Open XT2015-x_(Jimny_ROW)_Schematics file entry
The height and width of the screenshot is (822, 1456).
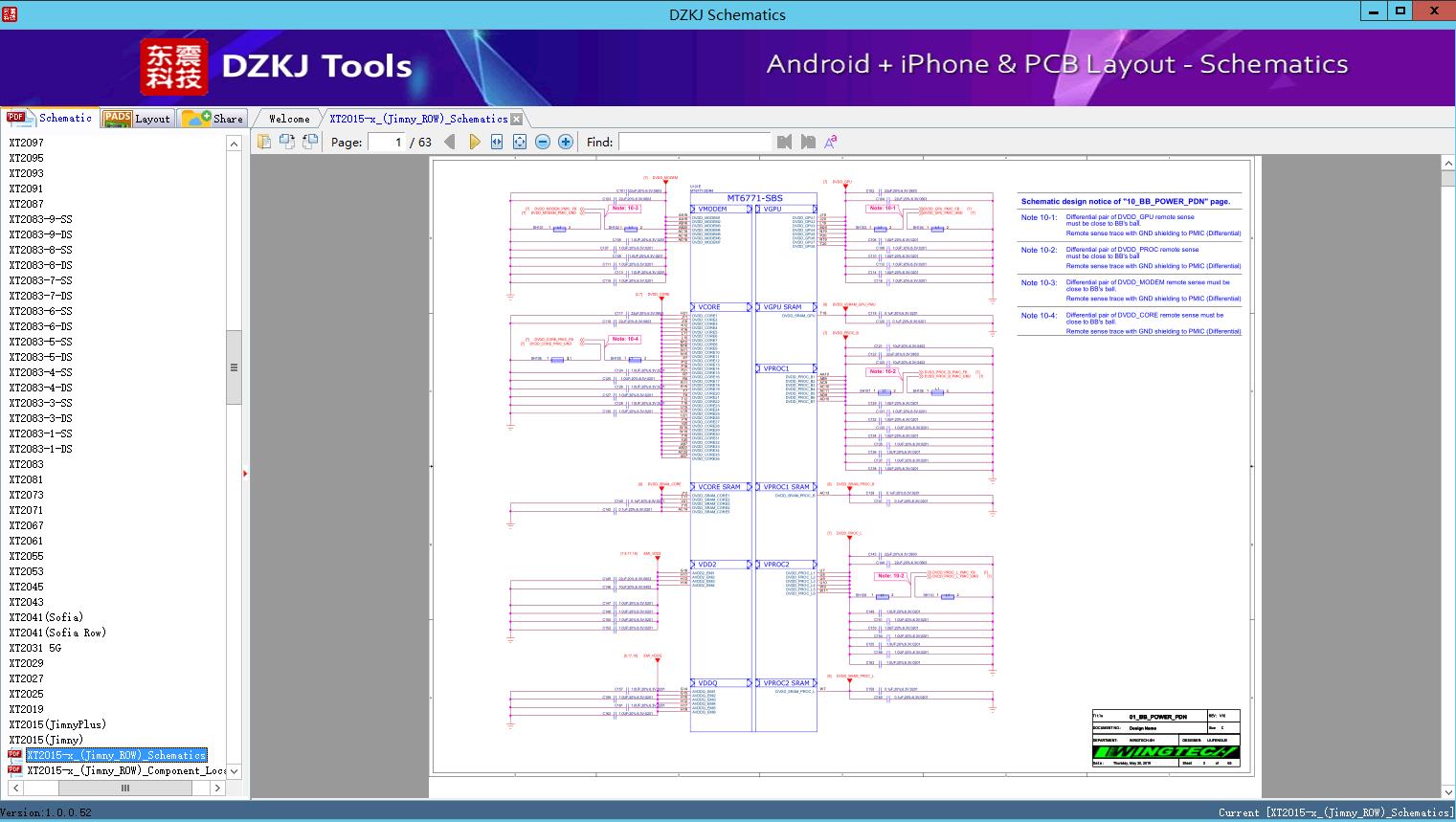(116, 755)
